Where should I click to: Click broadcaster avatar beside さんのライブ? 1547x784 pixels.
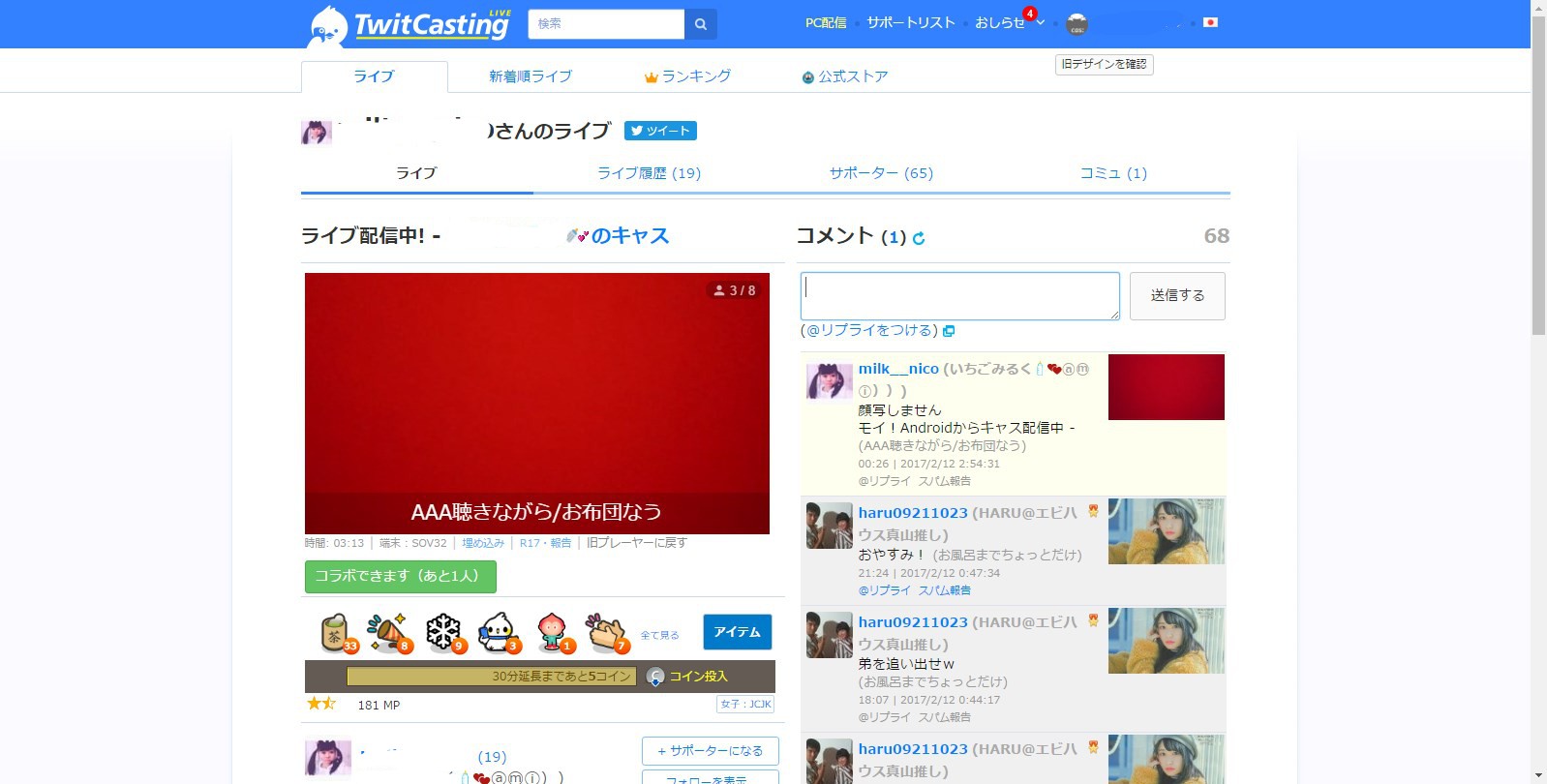point(317,133)
